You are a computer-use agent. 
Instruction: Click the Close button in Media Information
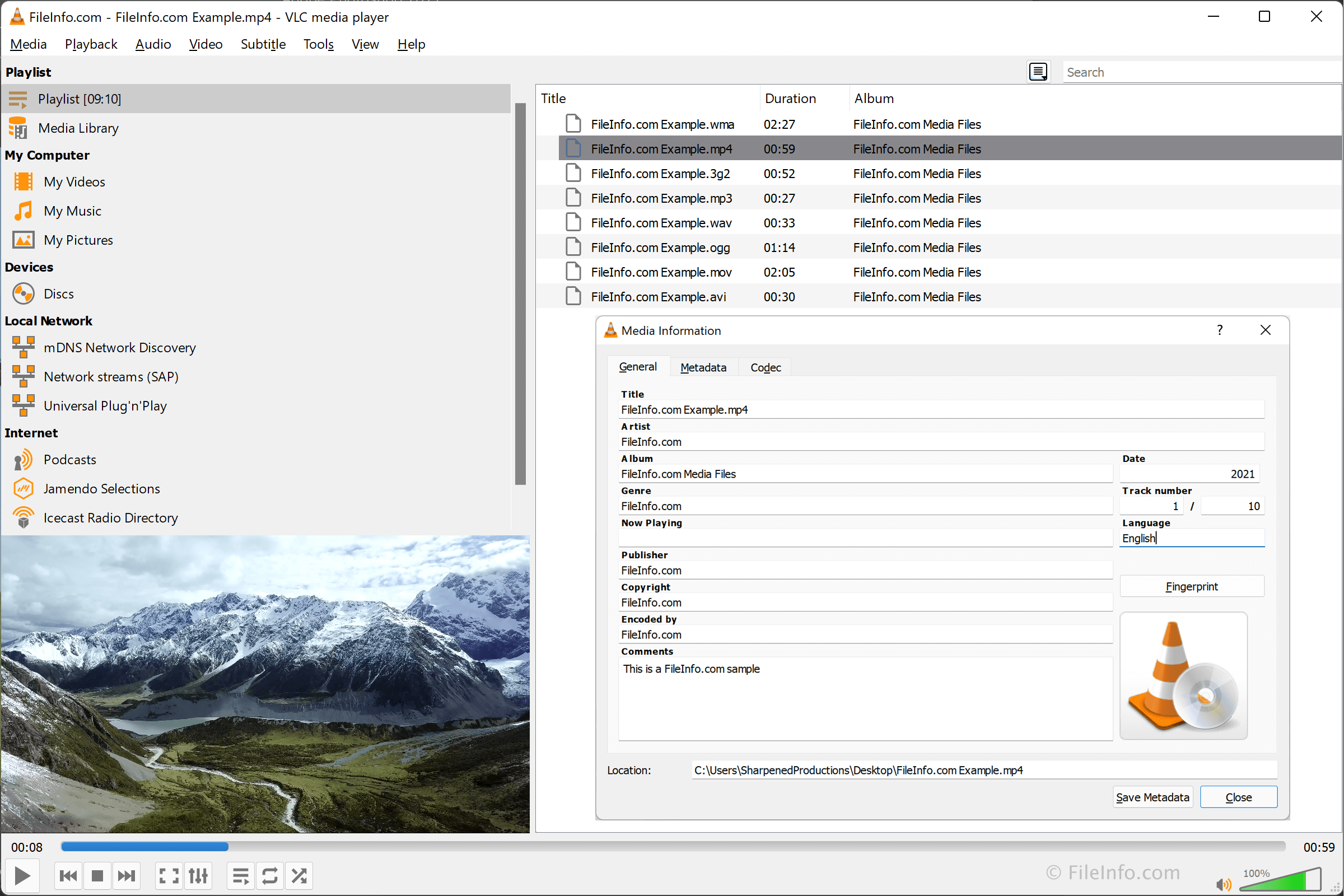1239,796
